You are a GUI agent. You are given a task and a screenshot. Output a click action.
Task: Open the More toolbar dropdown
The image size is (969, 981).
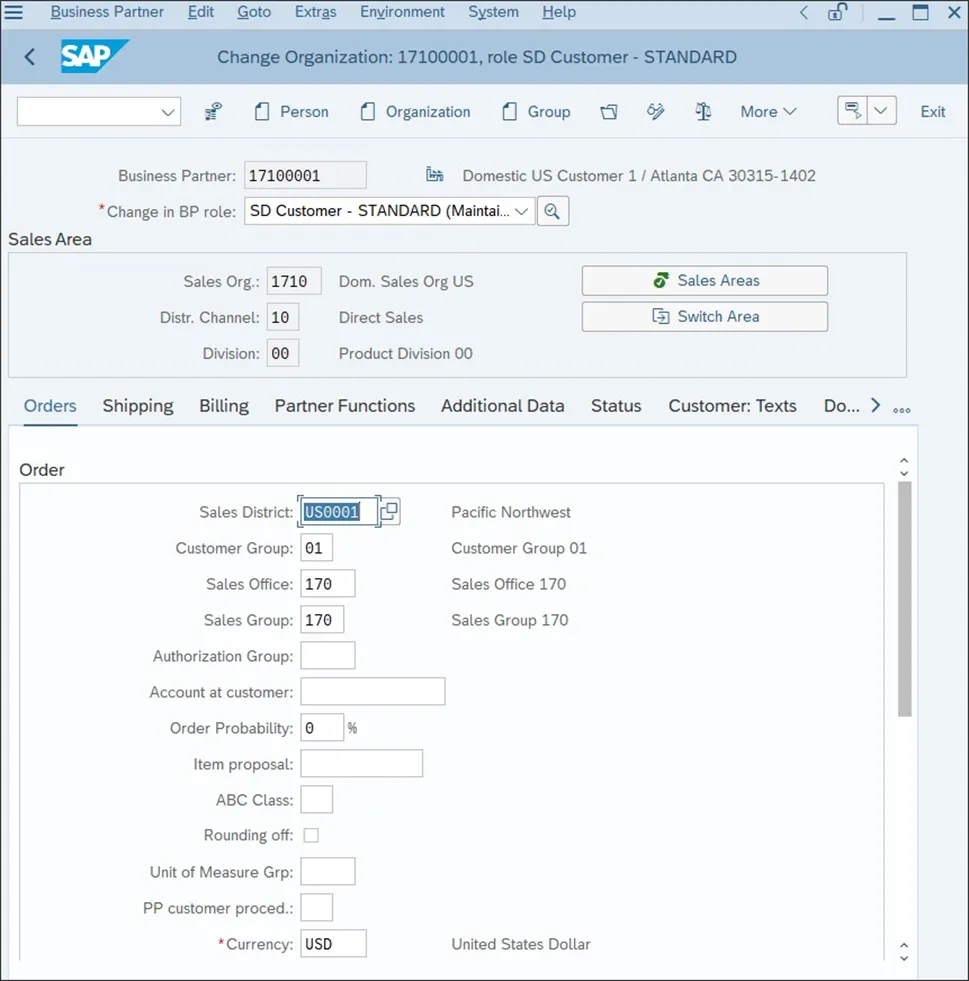(x=768, y=111)
